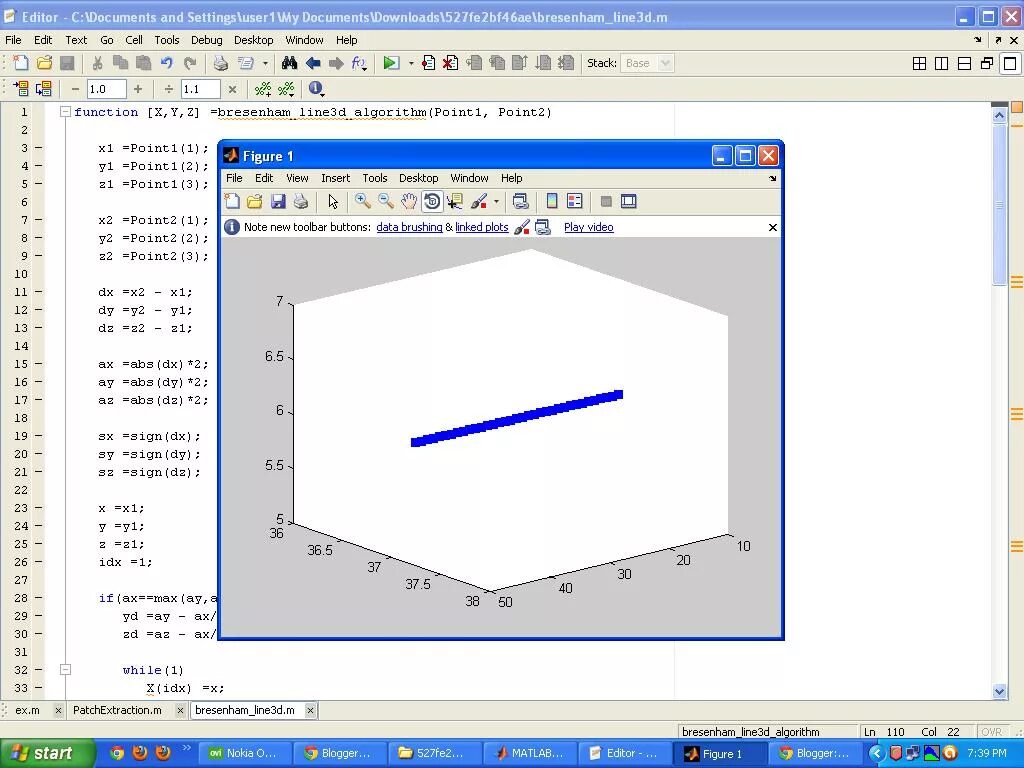Click Evaluate cell and advance icon

(44, 88)
